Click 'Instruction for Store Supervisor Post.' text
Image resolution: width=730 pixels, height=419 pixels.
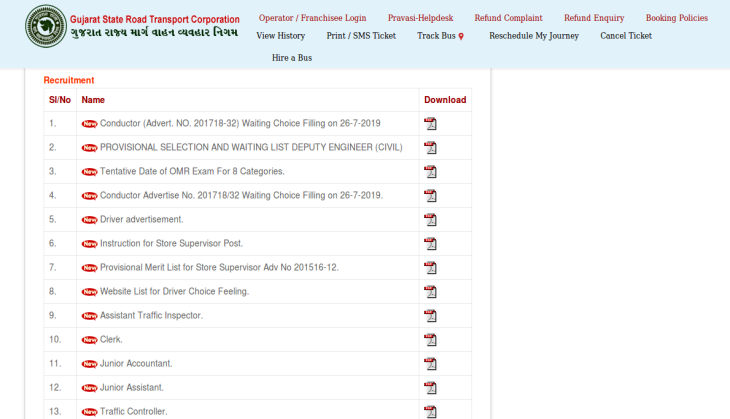click(171, 243)
